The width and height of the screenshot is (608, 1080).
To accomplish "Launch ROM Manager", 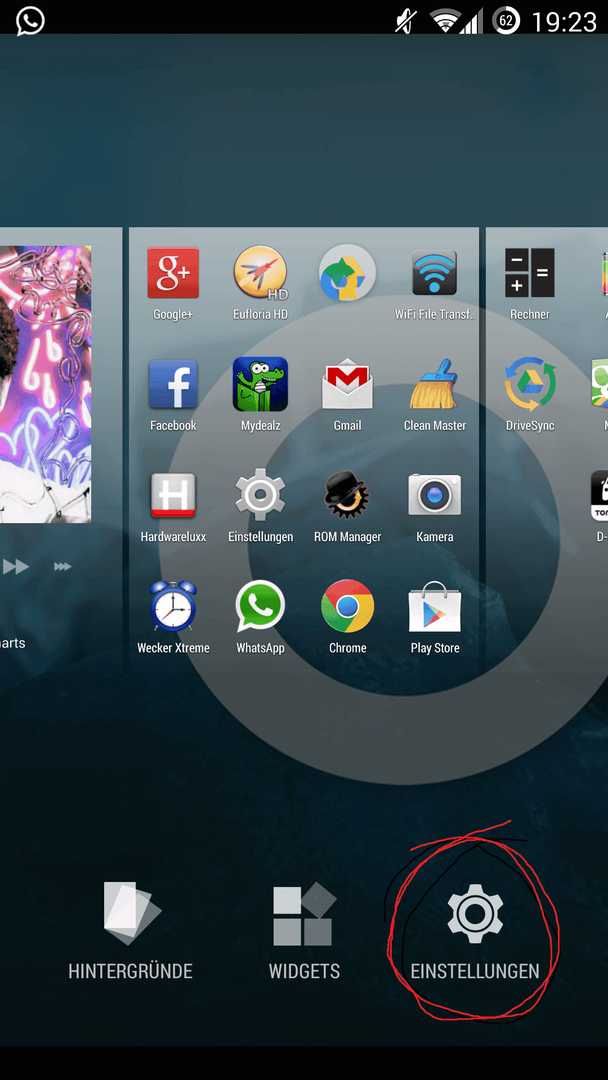I will pos(348,507).
